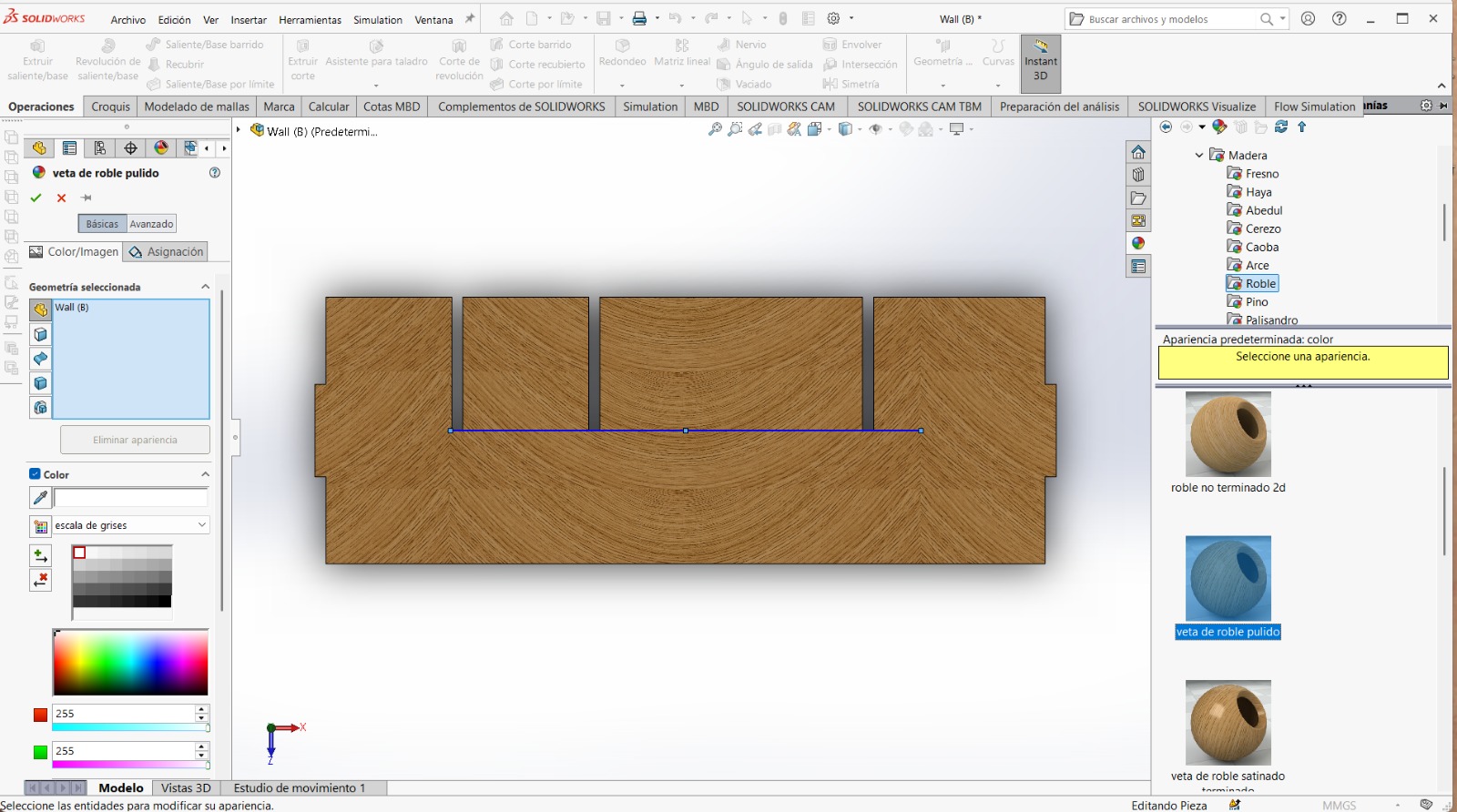Click the help icon in appearance panel

coord(215,173)
